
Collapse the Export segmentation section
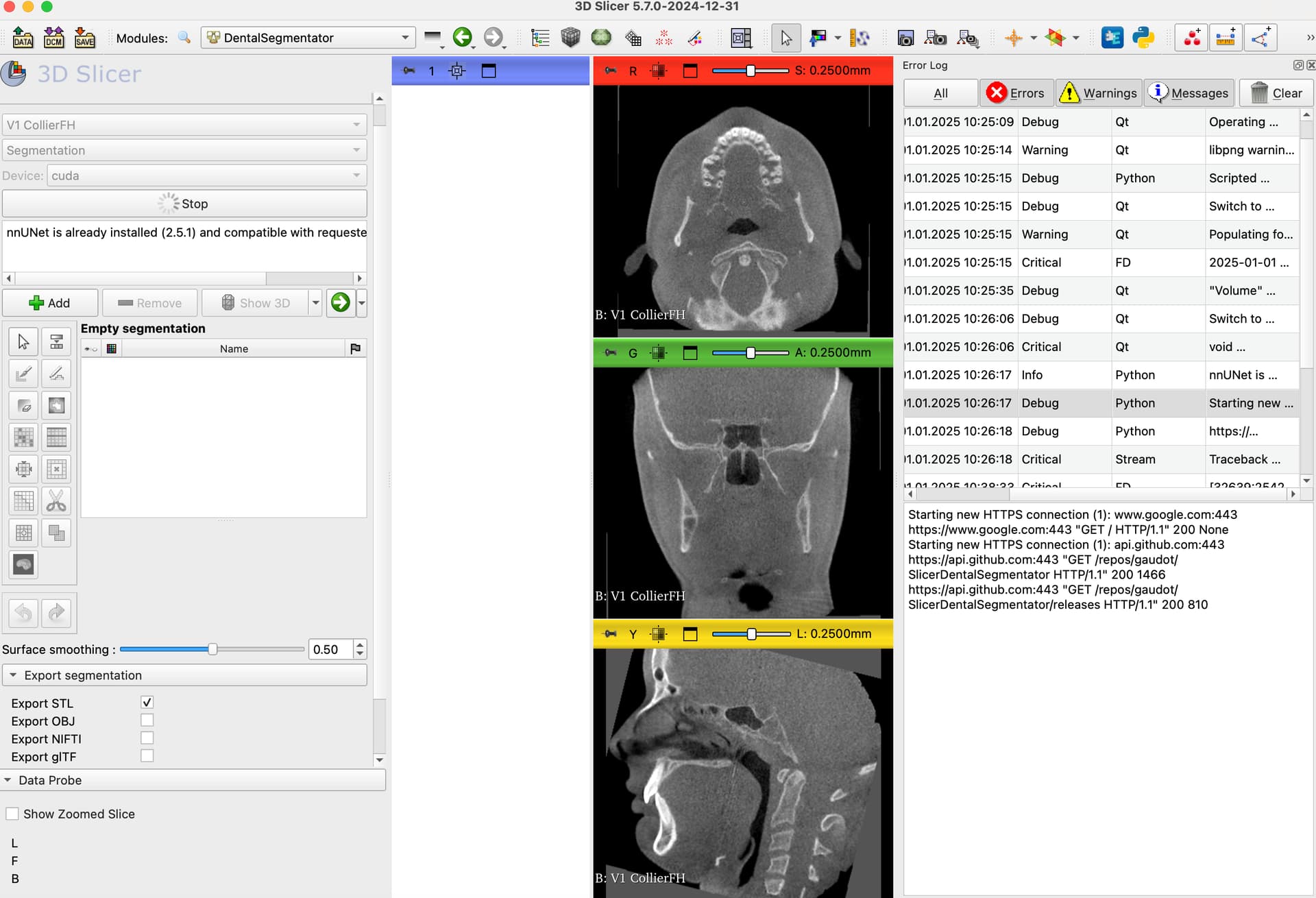point(14,675)
